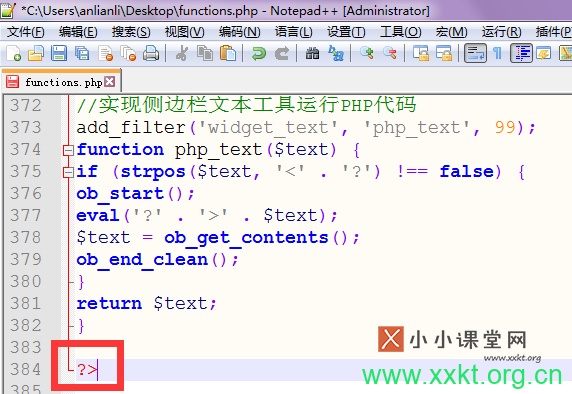
Task: Open the 编码(N) menu
Action: coord(240,32)
